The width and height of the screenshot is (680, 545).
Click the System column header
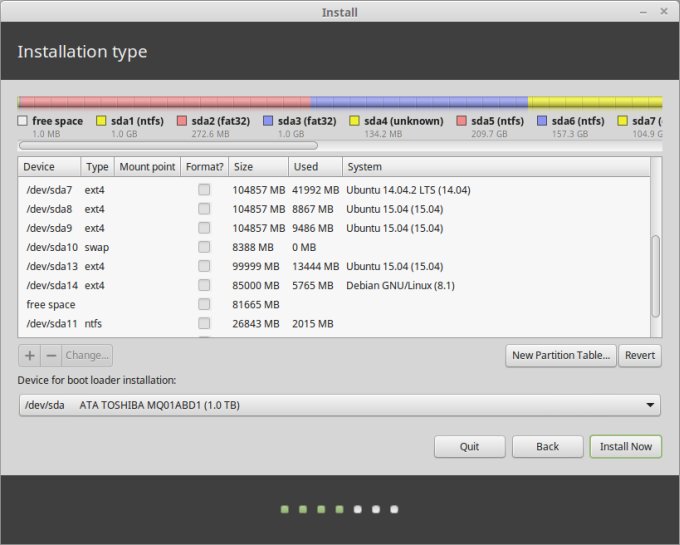tap(496, 167)
